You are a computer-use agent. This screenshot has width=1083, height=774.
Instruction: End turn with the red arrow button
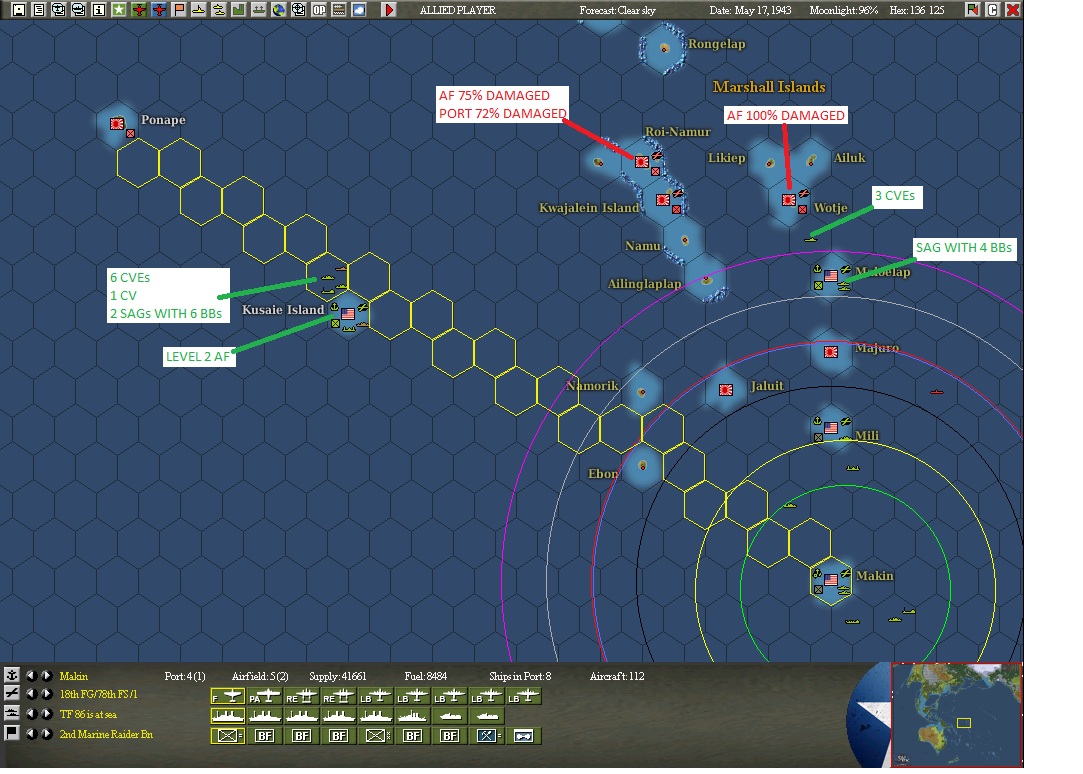point(389,10)
